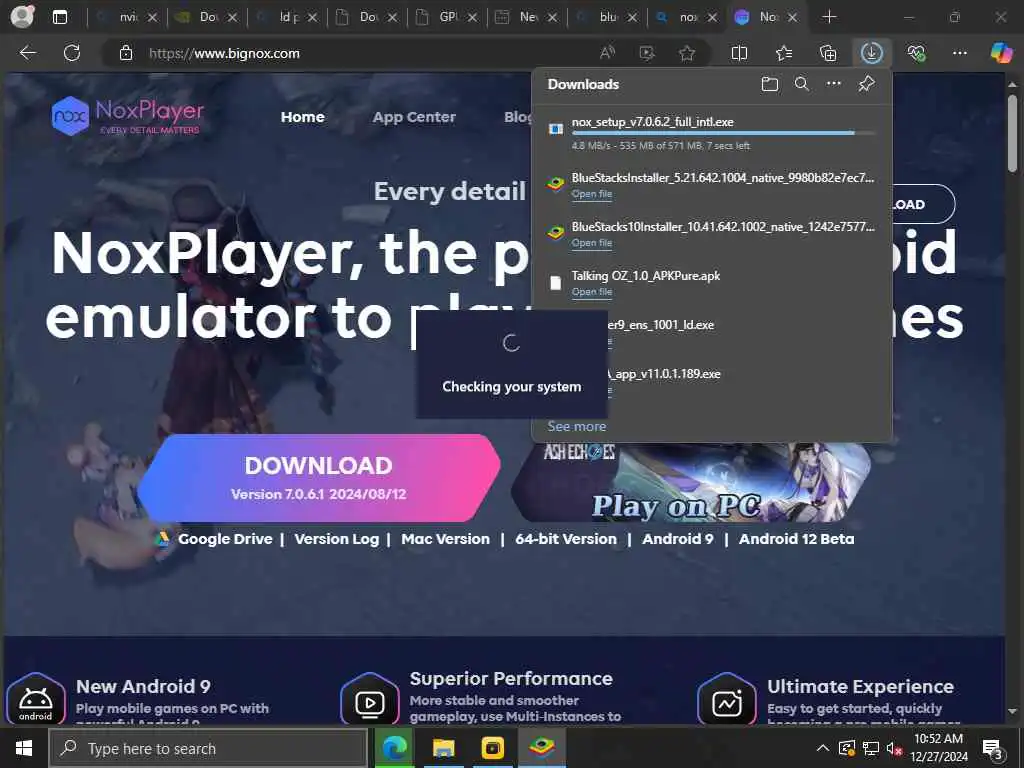Reload the page with refresh icon
This screenshot has width=1024, height=768.
click(x=72, y=53)
